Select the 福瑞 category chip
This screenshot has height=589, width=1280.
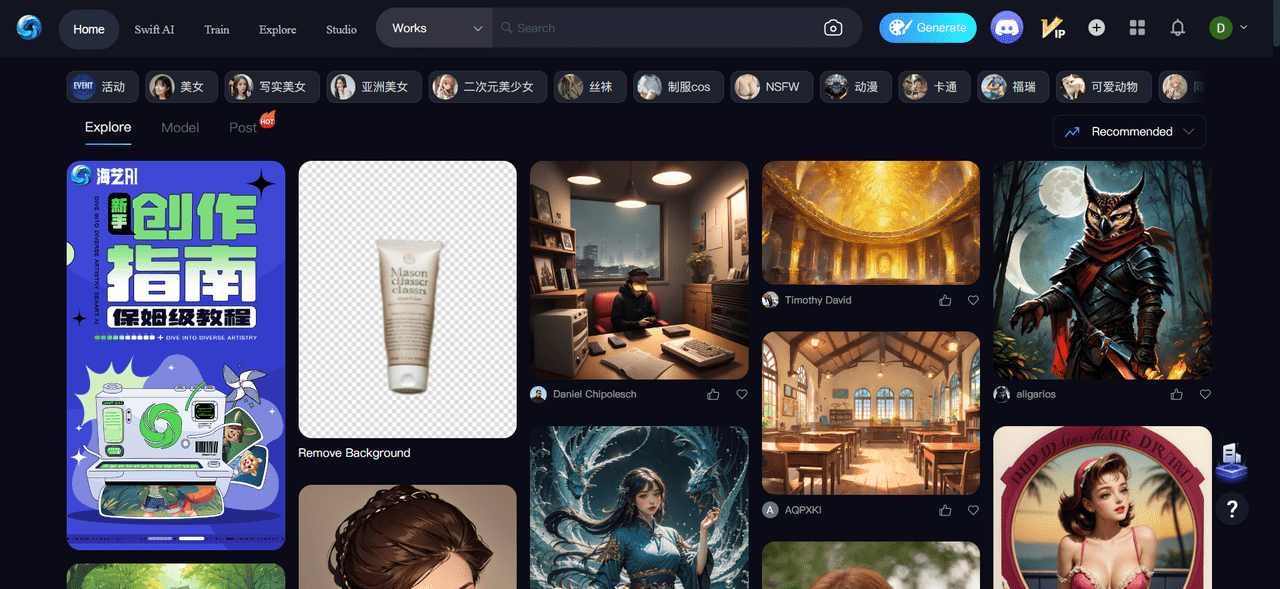1014,87
